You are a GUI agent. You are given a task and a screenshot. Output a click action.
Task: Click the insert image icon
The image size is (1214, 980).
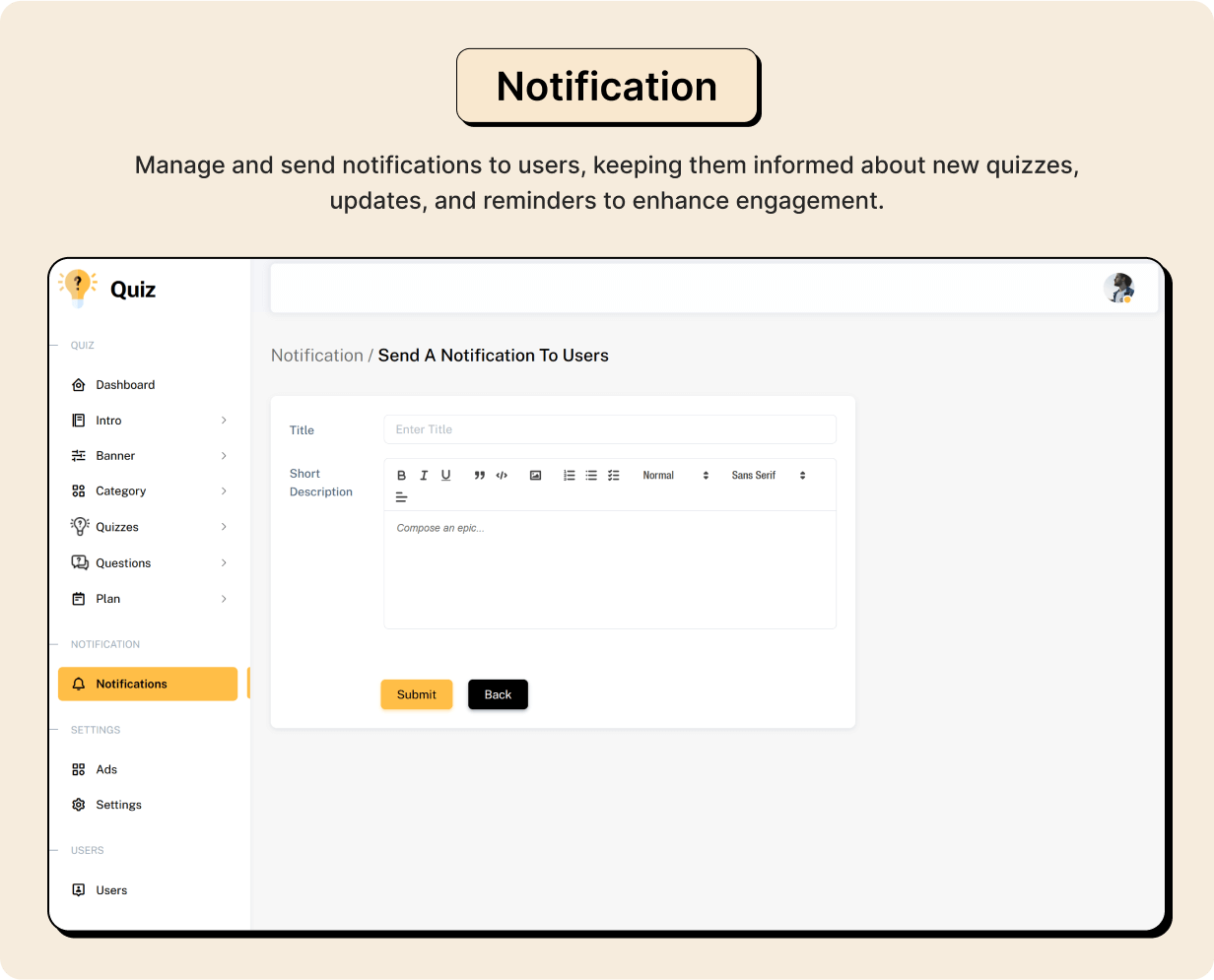pyautogui.click(x=535, y=476)
